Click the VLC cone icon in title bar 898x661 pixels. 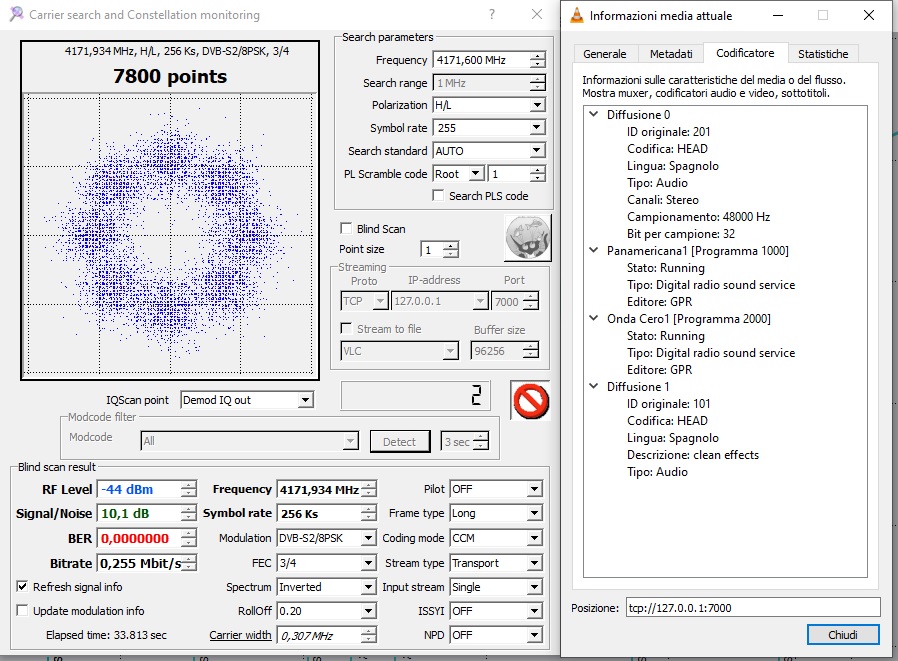577,15
